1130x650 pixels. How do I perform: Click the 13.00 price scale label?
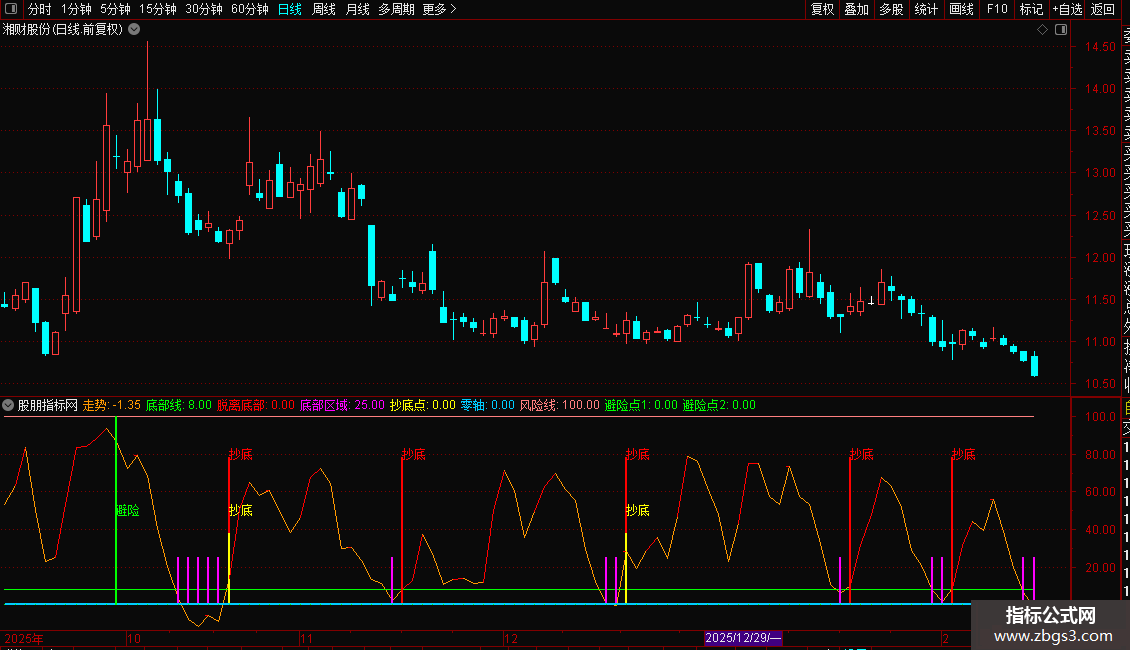pos(1100,173)
